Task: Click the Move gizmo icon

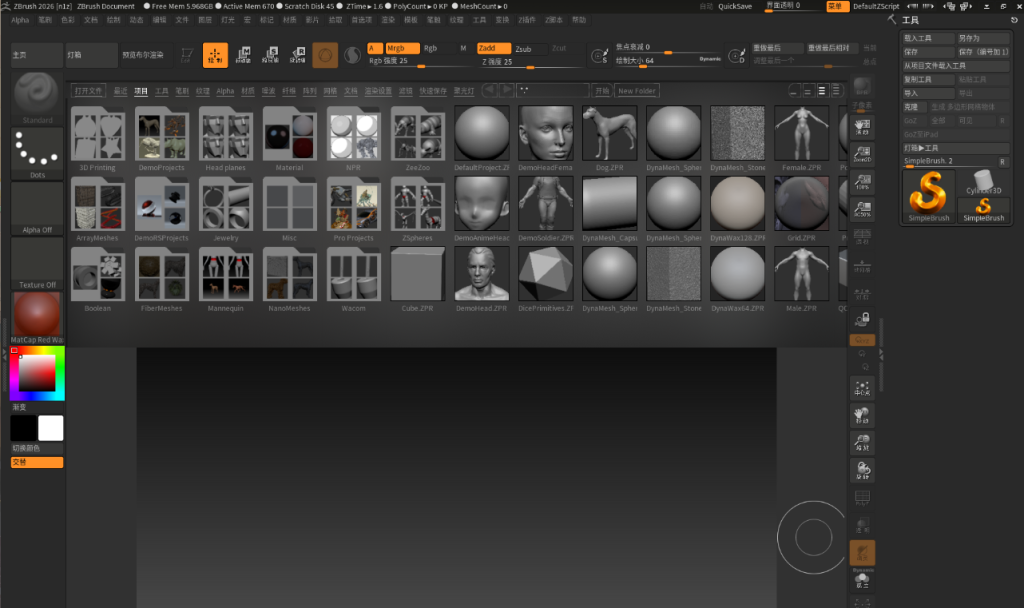Action: (x=243, y=56)
